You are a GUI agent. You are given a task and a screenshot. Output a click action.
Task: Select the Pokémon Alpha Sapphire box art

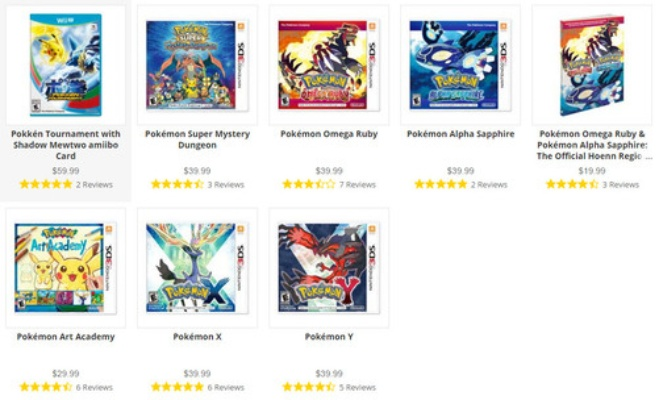460,65
